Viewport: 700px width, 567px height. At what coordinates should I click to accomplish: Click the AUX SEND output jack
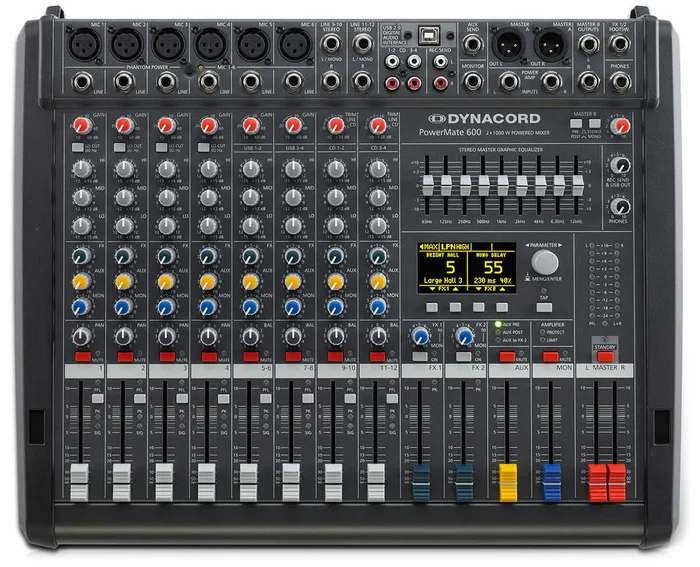[472, 44]
